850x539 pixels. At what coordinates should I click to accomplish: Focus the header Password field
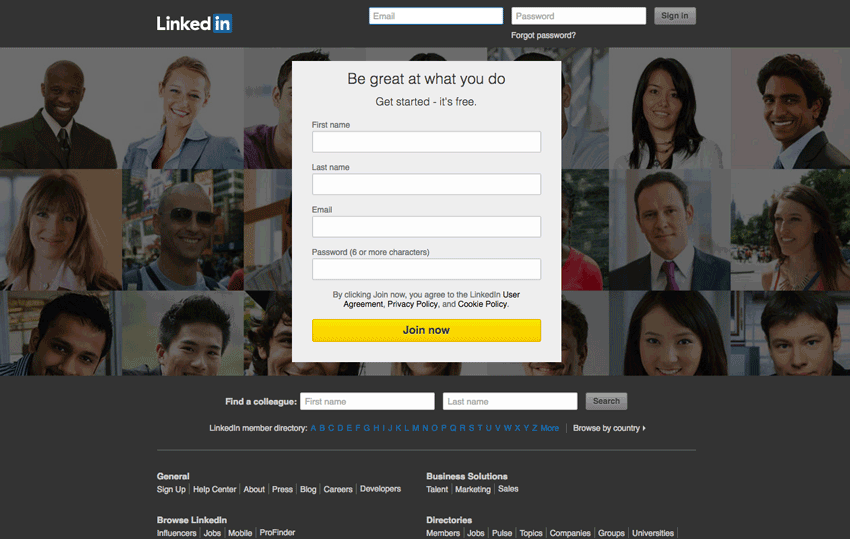click(578, 16)
